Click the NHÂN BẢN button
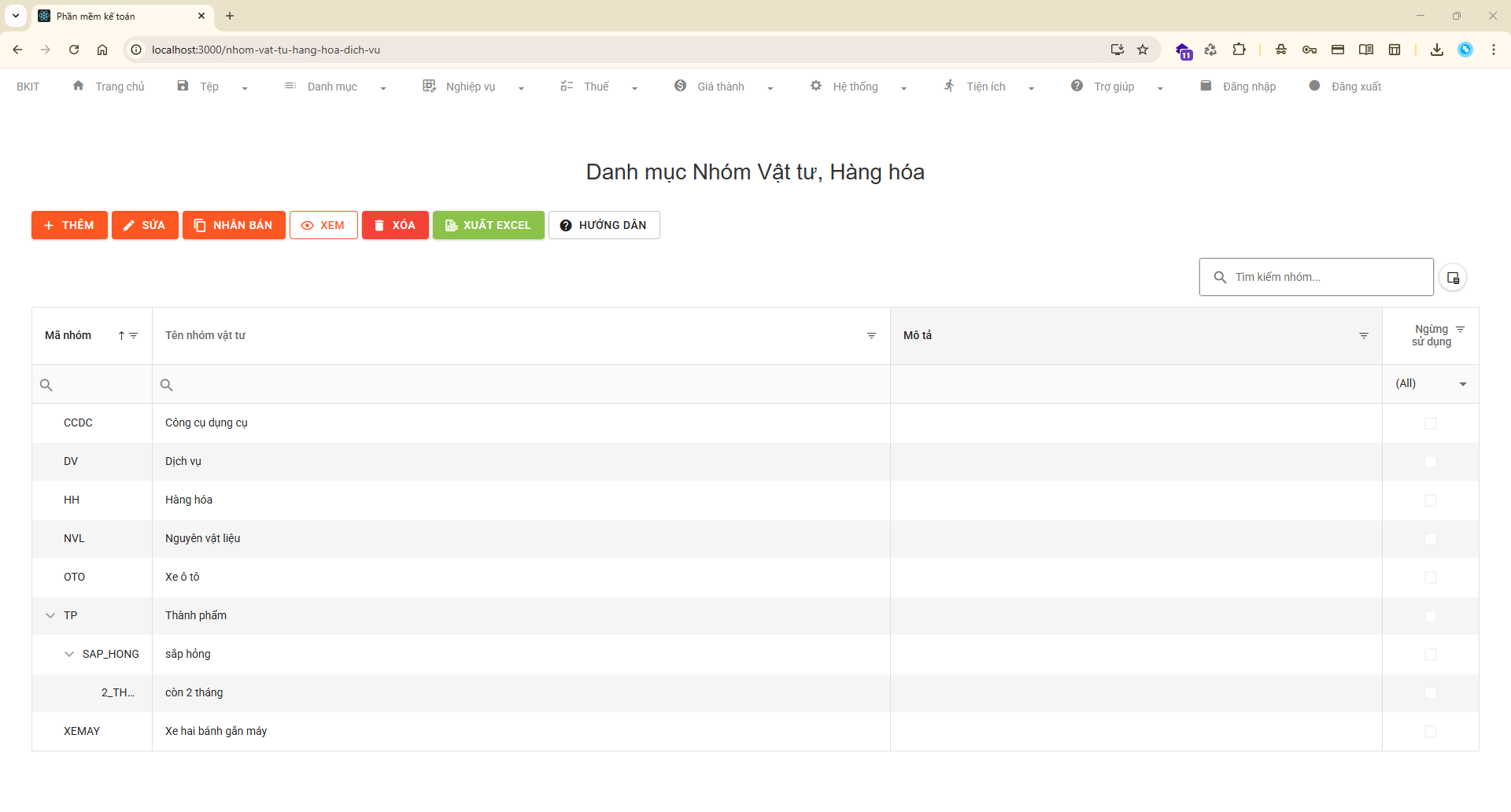The image size is (1511, 812). [234, 225]
